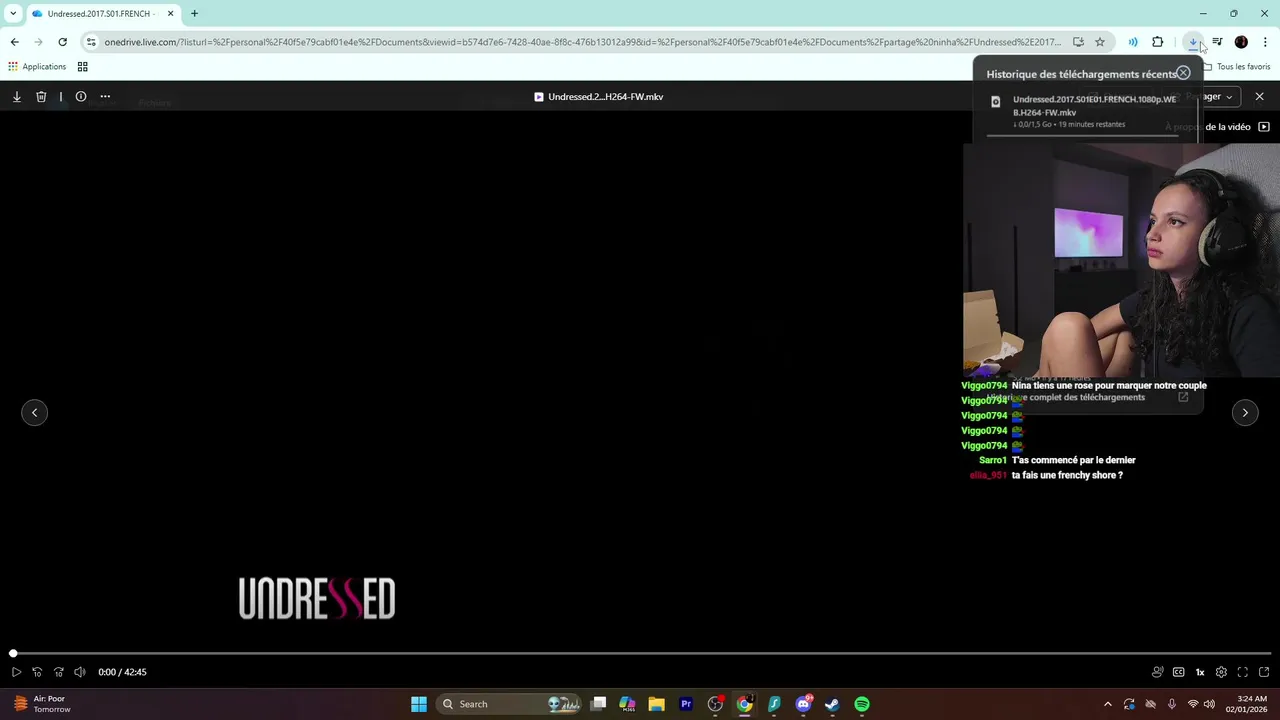Open Chrome extensions puzzle icon

click(1157, 42)
